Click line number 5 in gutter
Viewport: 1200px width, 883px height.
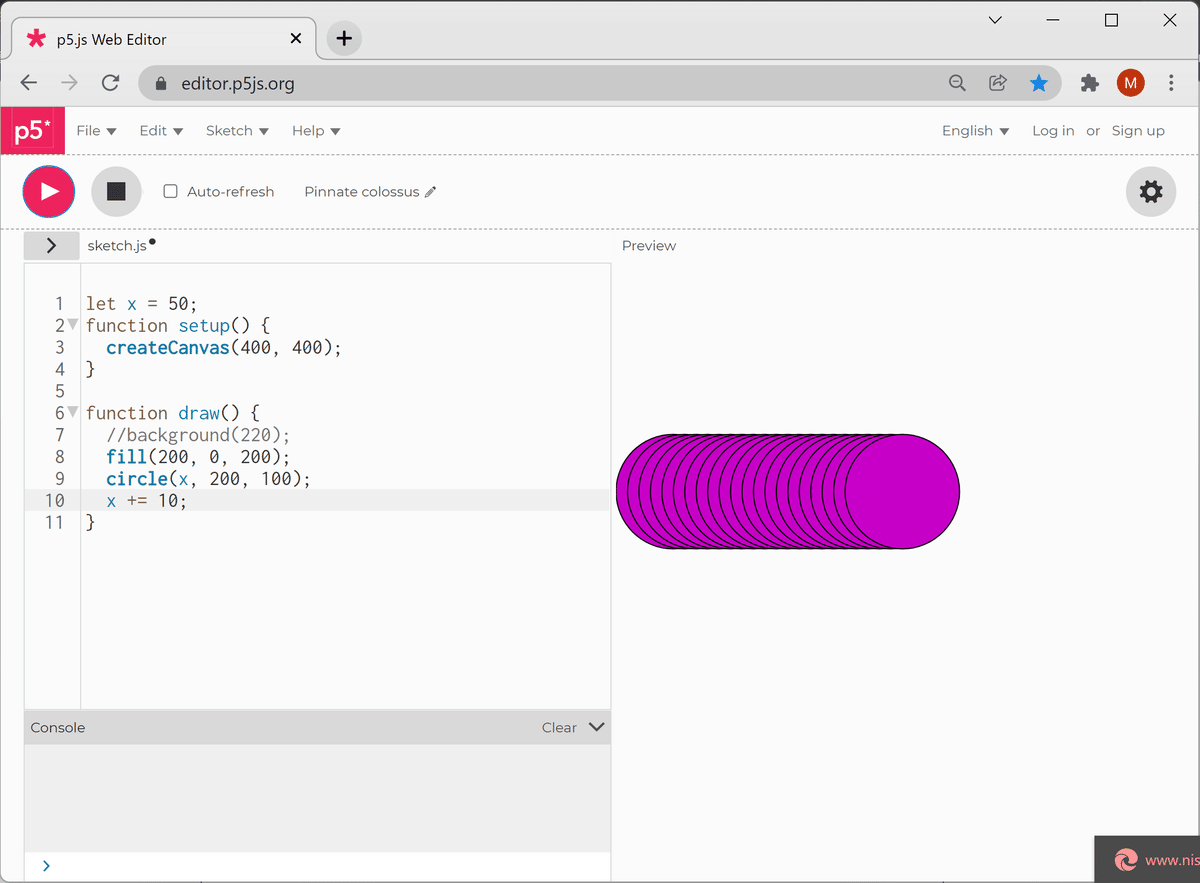(x=60, y=391)
